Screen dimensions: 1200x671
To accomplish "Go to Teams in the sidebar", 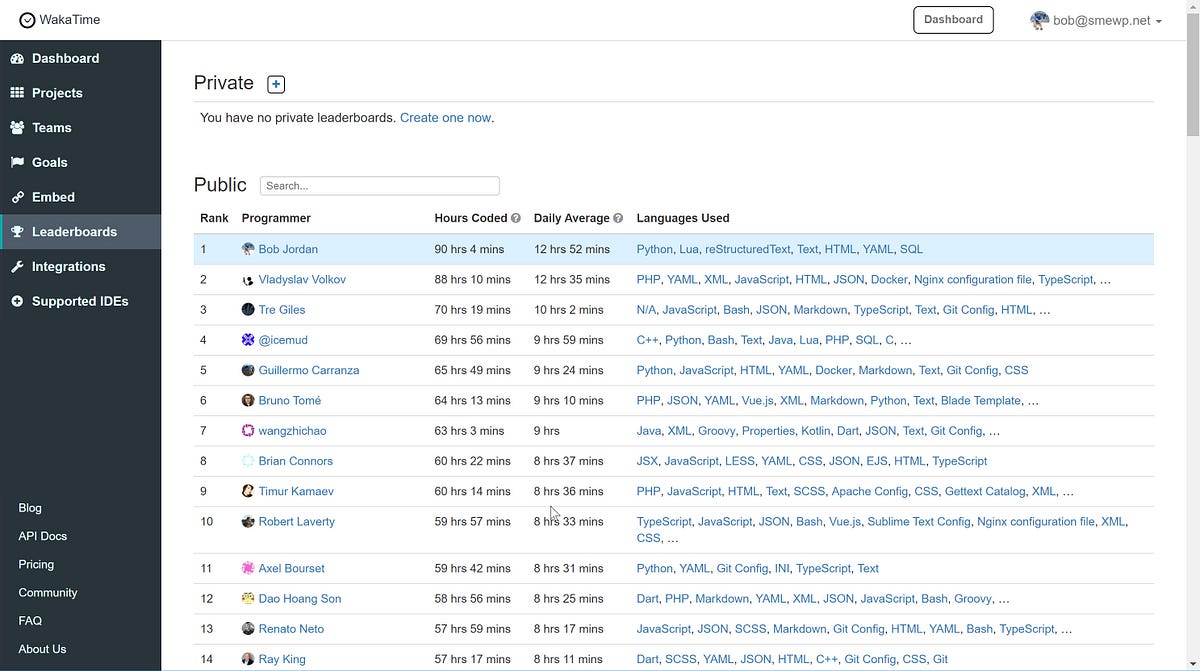I will coord(52,128).
